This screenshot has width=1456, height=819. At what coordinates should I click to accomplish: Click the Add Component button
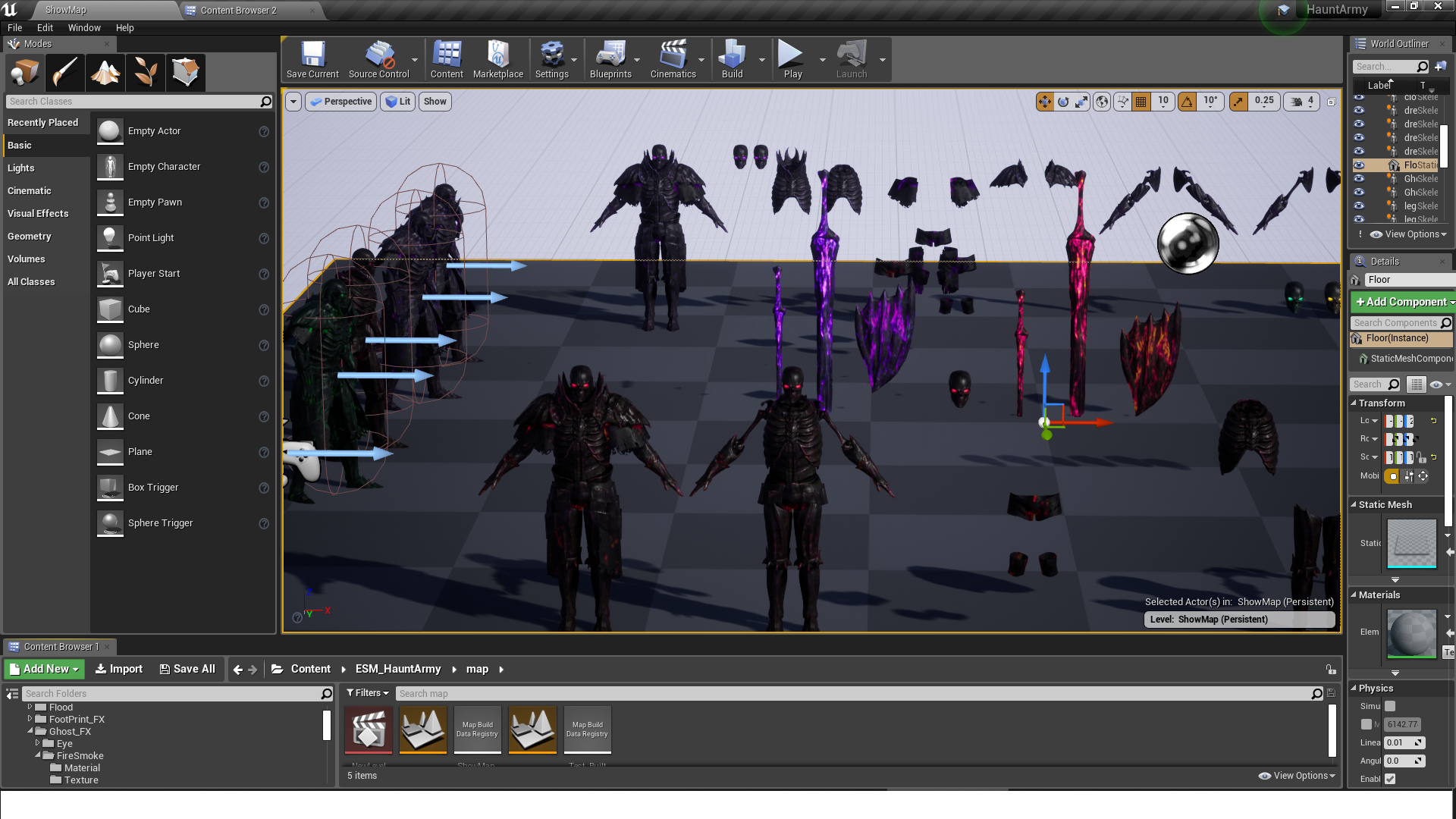pyautogui.click(x=1404, y=302)
